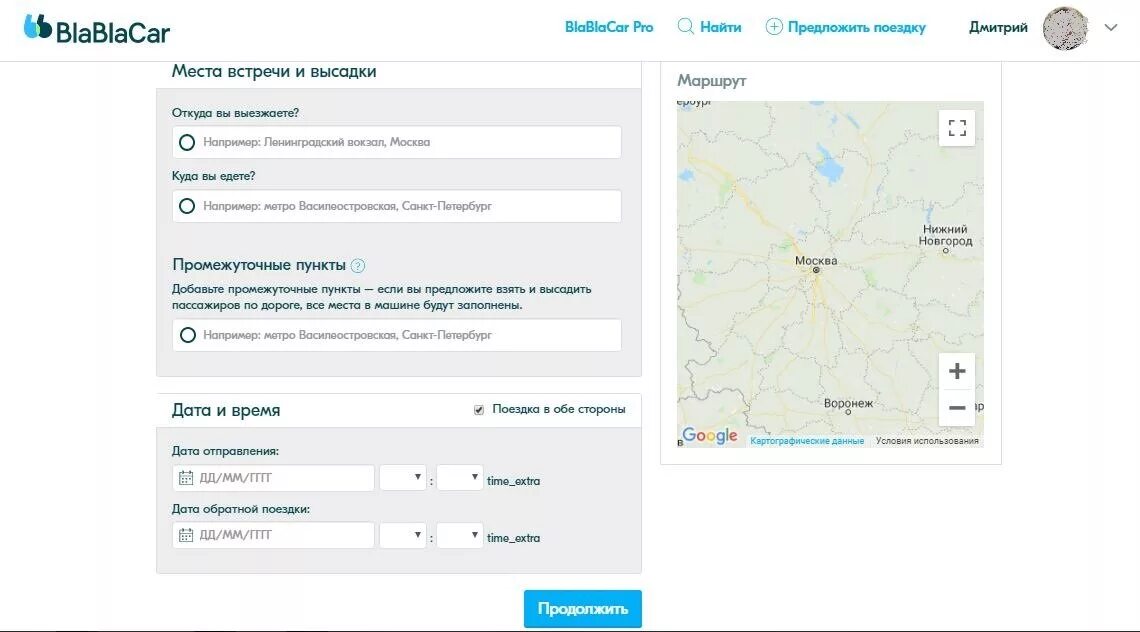Expand the user menu chevron
The image size is (1140, 632).
1110,28
